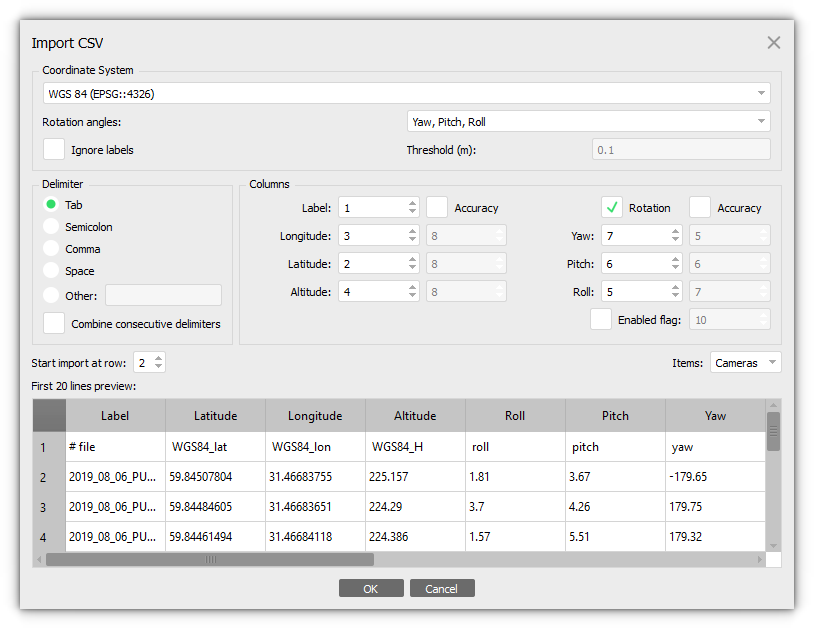Toggle the Rotation checkbox
The width and height of the screenshot is (814, 628).
pos(612,208)
